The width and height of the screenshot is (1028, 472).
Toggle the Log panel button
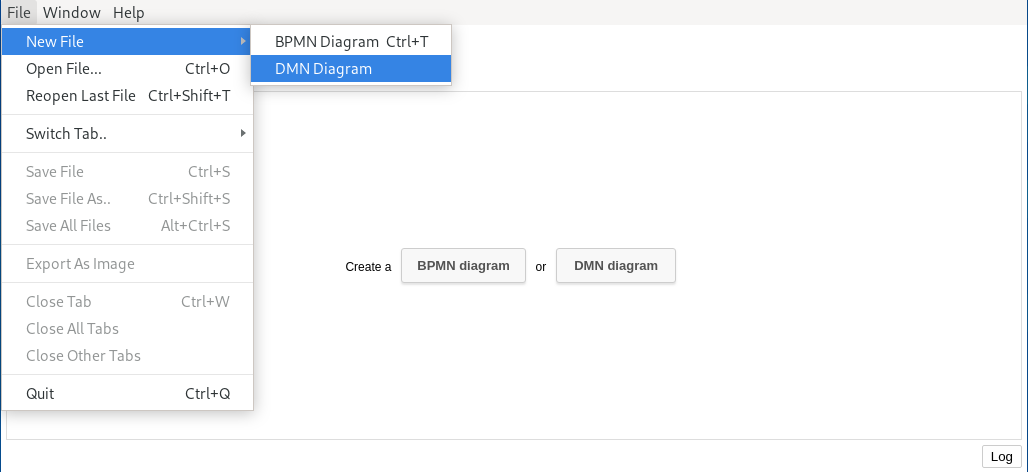1001,456
